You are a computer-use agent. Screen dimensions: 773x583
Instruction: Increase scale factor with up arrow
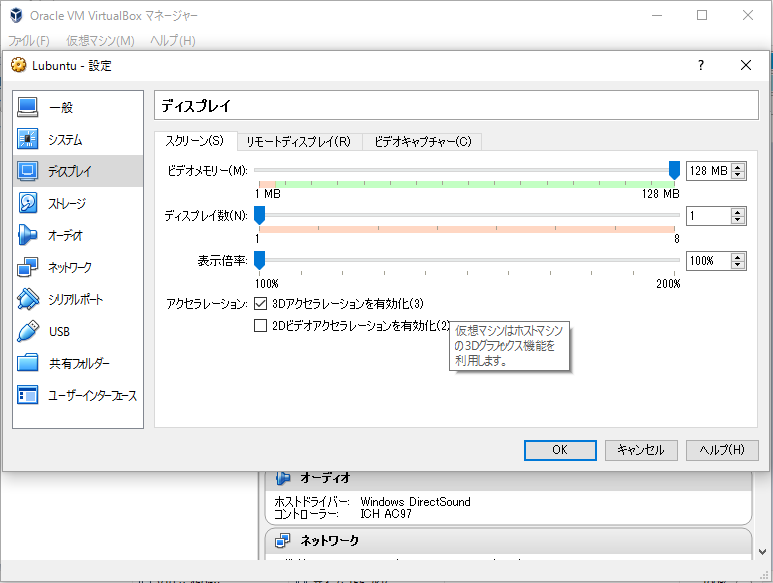click(x=738, y=257)
